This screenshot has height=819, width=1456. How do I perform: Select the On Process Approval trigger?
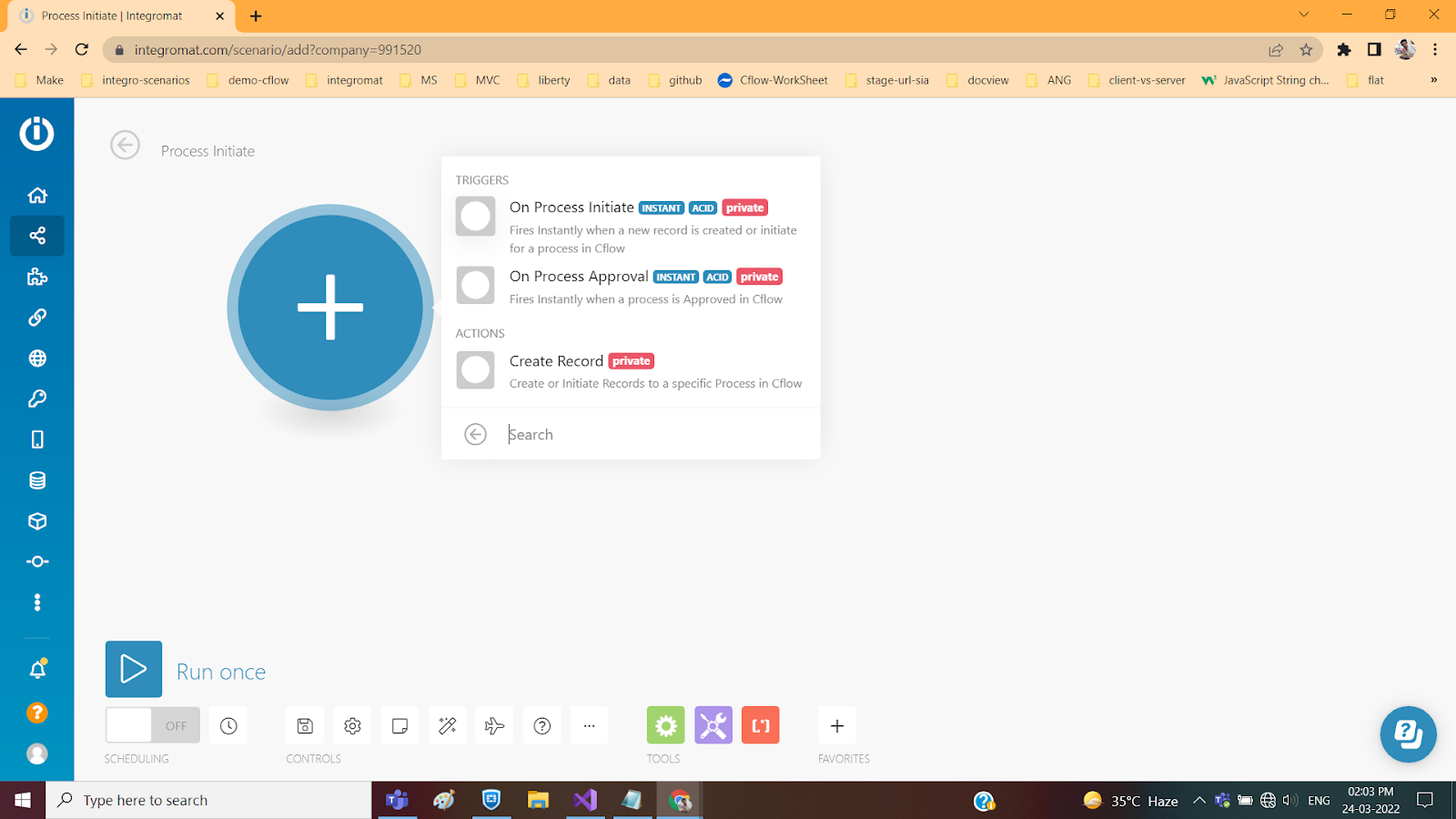pyautogui.click(x=630, y=287)
